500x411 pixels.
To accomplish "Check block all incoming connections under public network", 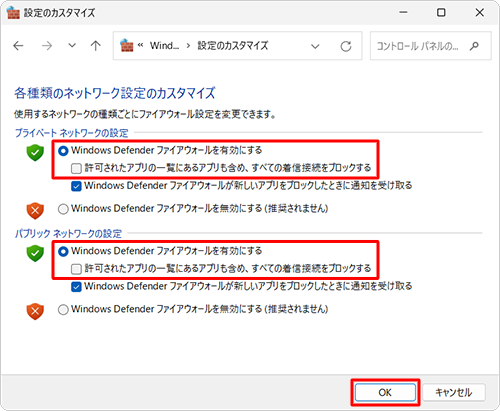I will [x=76, y=269].
